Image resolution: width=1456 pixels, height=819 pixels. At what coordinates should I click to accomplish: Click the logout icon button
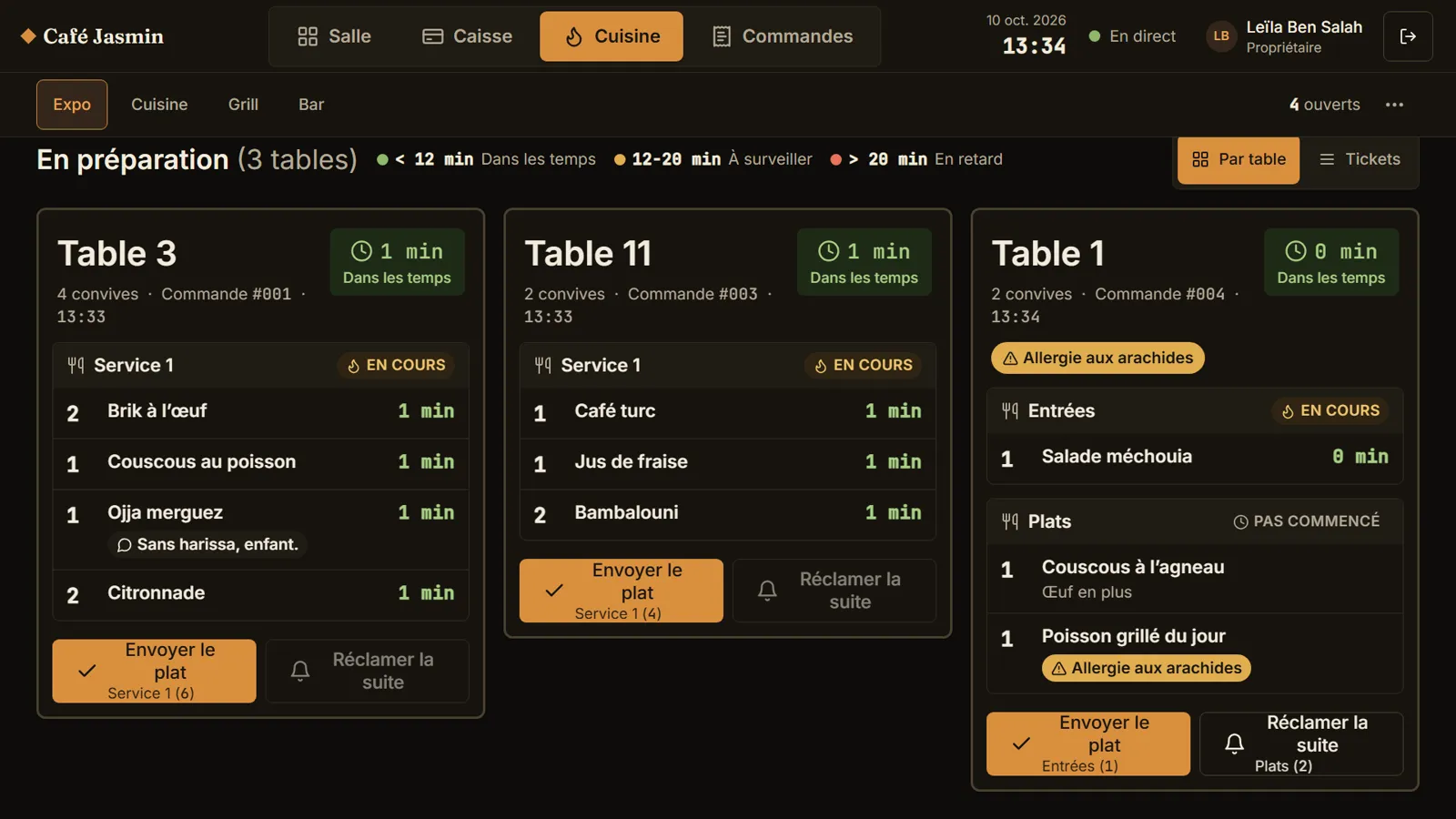(1408, 36)
